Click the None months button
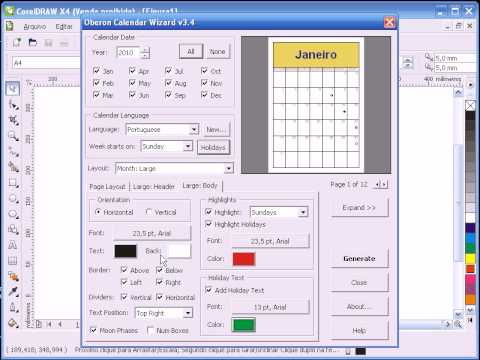Viewport: 480px width, 360px height. [x=217, y=52]
